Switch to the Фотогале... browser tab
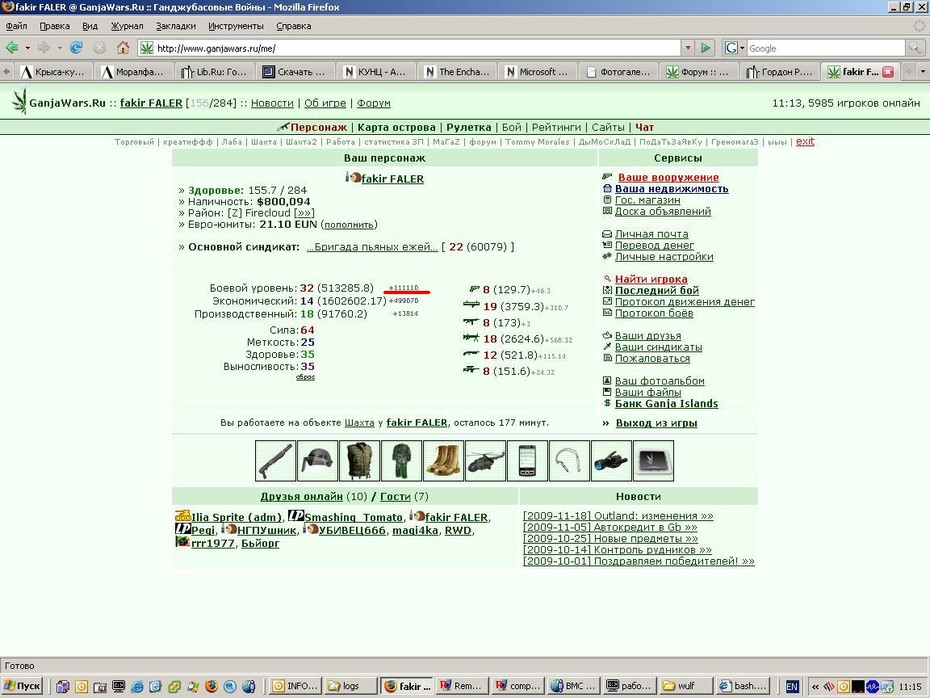This screenshot has width=930, height=698. point(619,72)
